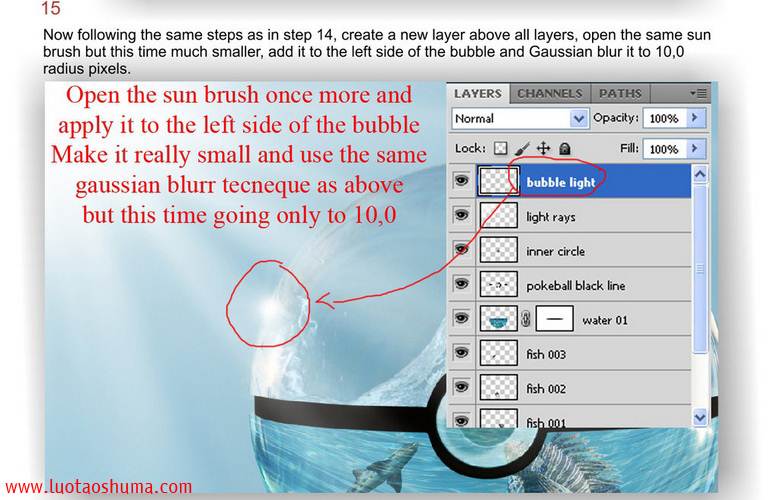Click the water 01 layer name

pos(605,320)
